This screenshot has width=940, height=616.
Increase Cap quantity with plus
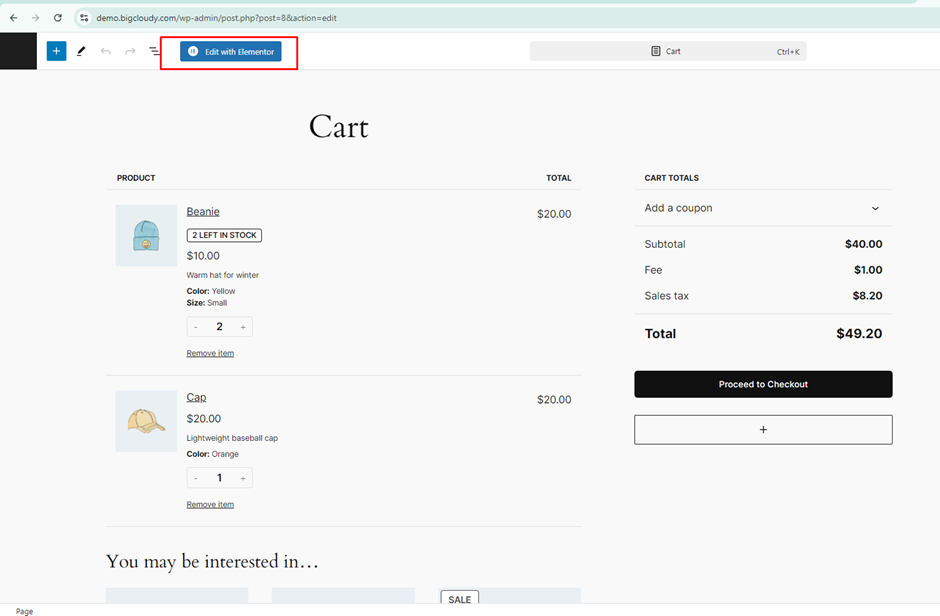(243, 478)
